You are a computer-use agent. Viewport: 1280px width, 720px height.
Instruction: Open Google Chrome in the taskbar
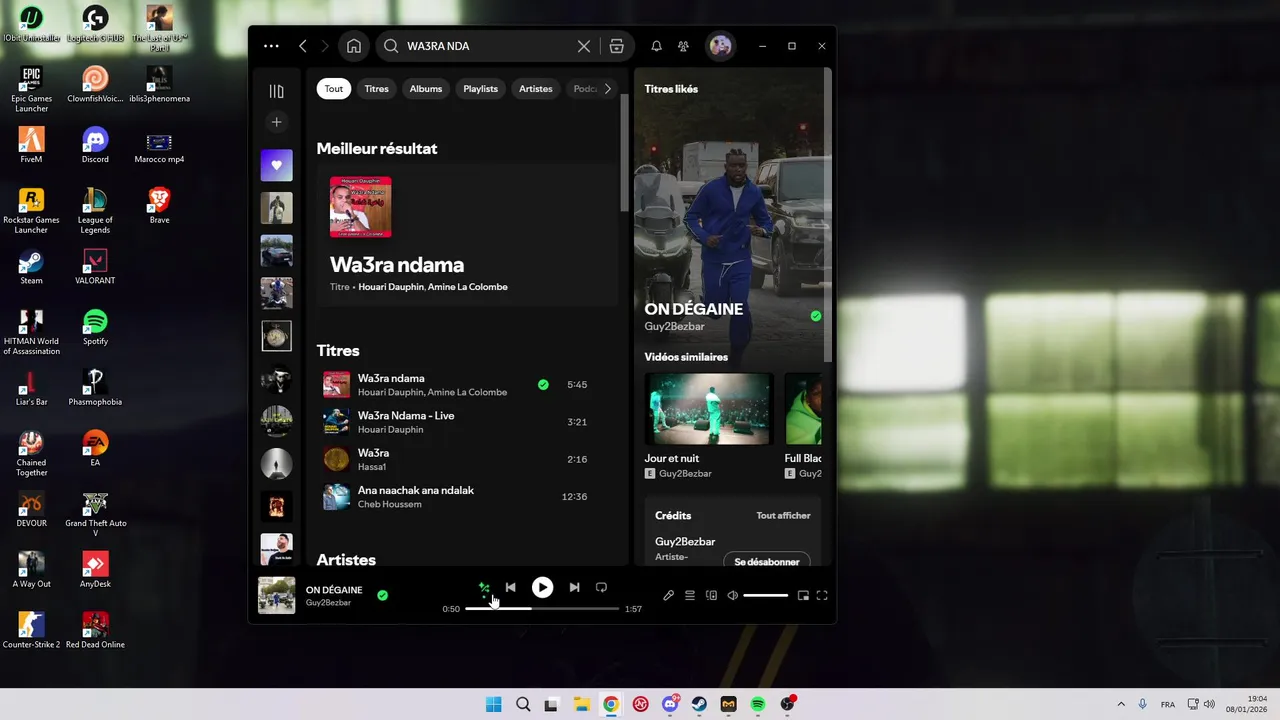(x=611, y=704)
